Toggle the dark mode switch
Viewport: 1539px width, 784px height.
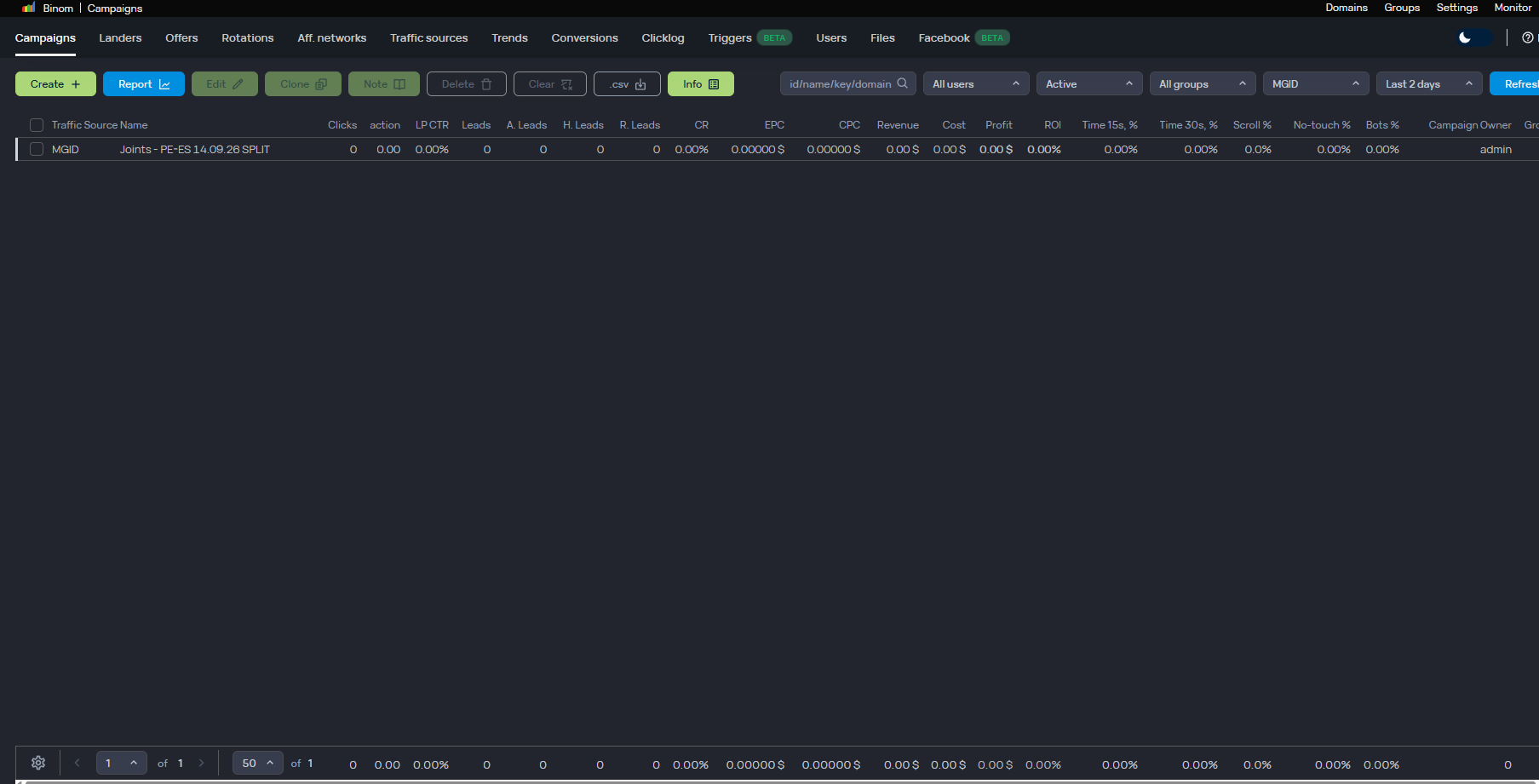[1474, 37]
